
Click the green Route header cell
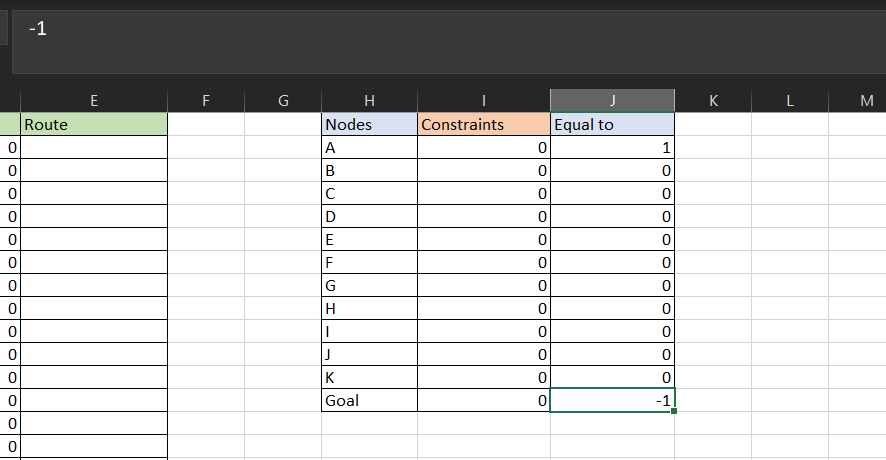(x=93, y=125)
